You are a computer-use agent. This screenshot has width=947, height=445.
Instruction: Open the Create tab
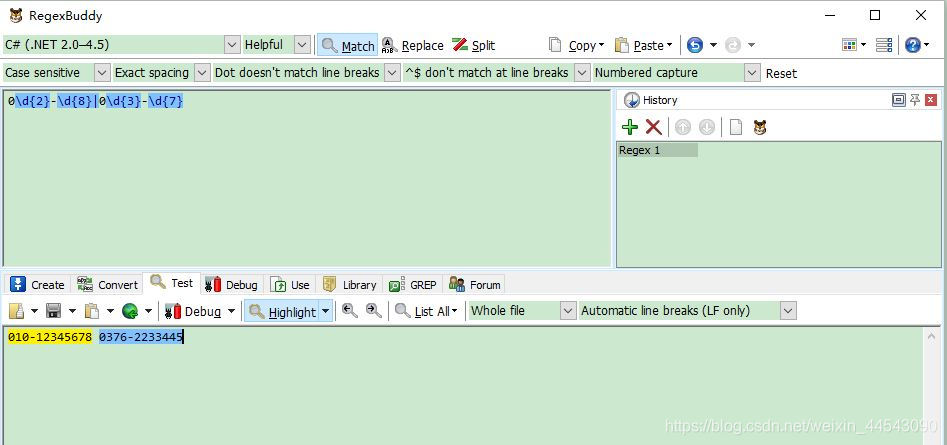(x=37, y=284)
